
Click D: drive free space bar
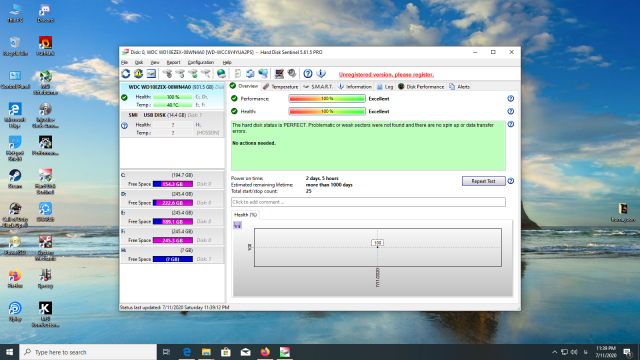(173, 203)
